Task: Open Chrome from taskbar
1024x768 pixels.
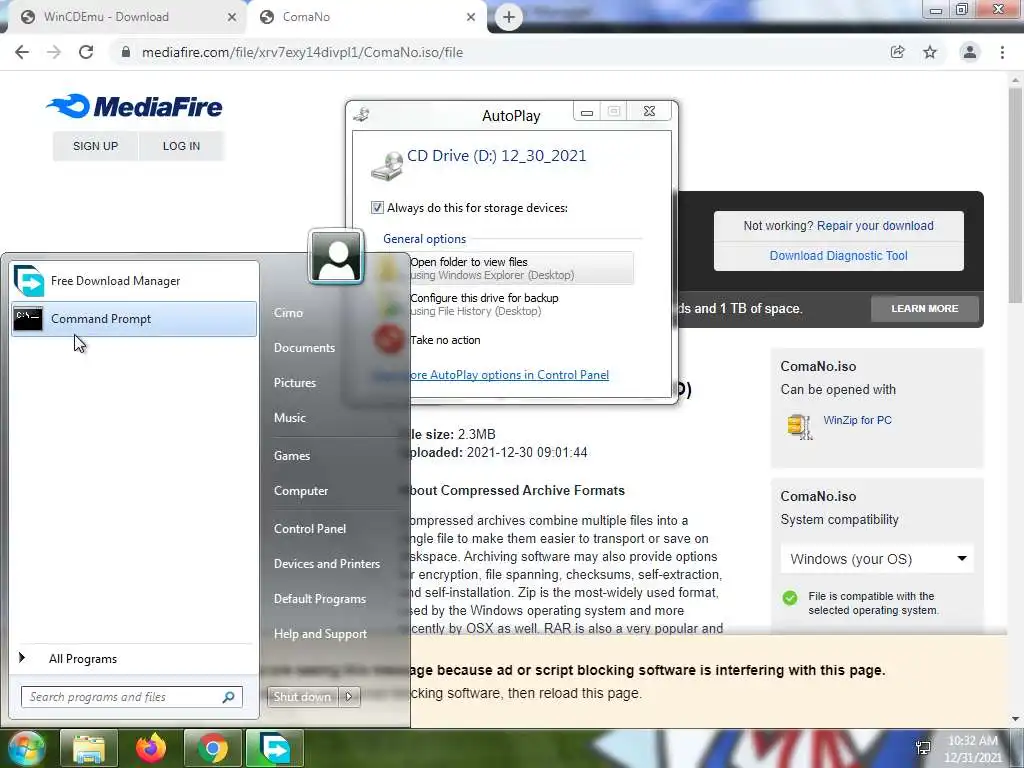Action: pos(213,748)
